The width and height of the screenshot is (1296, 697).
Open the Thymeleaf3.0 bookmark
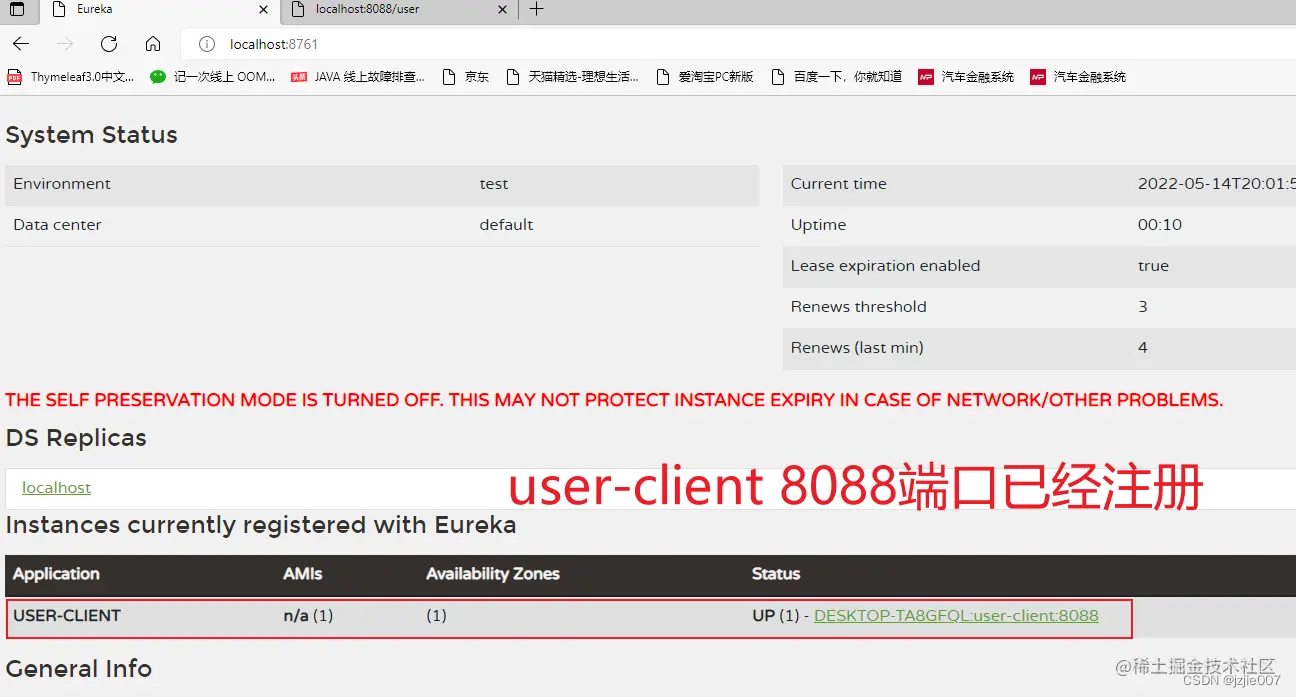pyautogui.click(x=70, y=77)
